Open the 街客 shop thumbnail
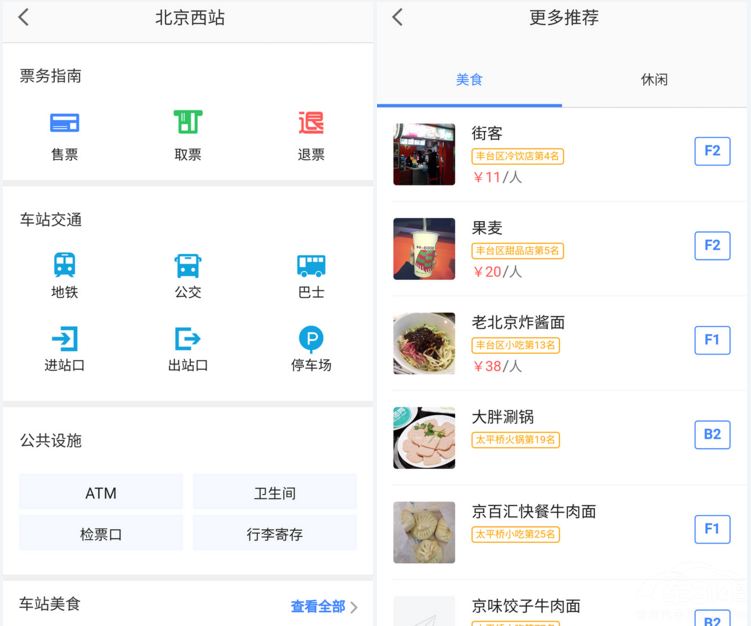 click(x=424, y=154)
